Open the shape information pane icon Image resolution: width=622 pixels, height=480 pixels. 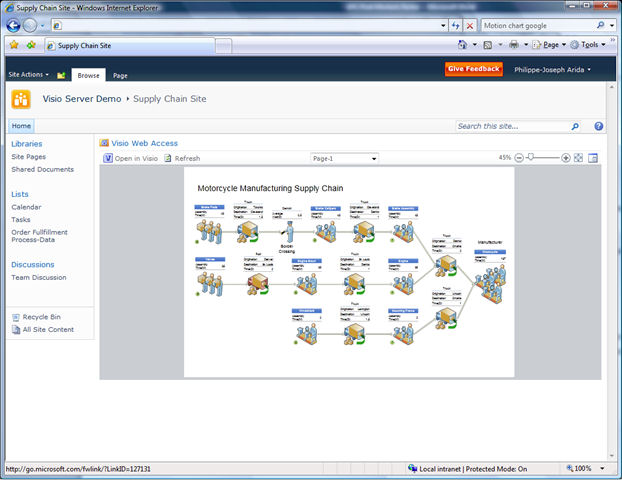pyautogui.click(x=593, y=158)
